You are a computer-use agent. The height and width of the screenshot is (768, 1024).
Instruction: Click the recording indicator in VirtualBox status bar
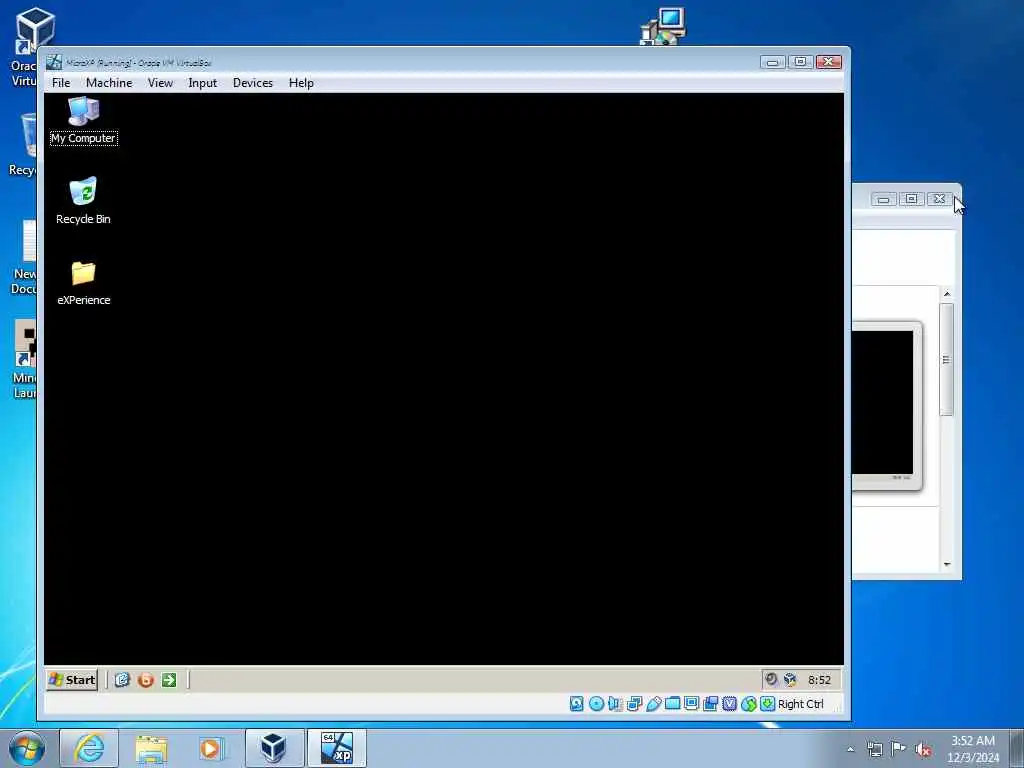click(711, 703)
